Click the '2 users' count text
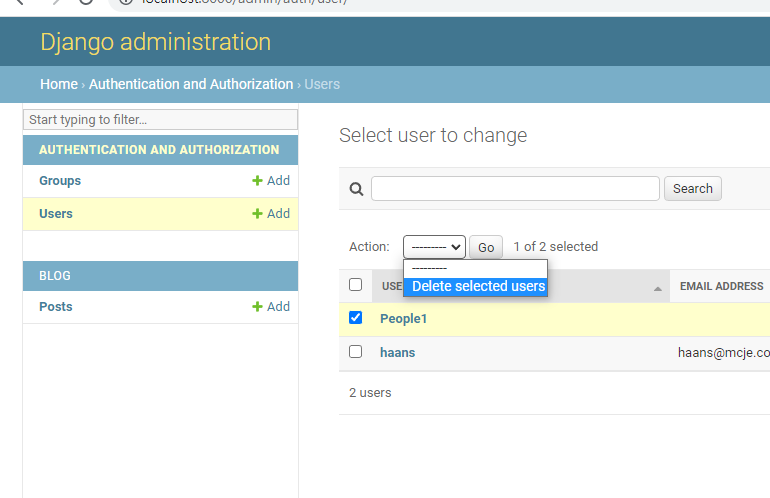The height and width of the screenshot is (498, 770). (x=370, y=393)
